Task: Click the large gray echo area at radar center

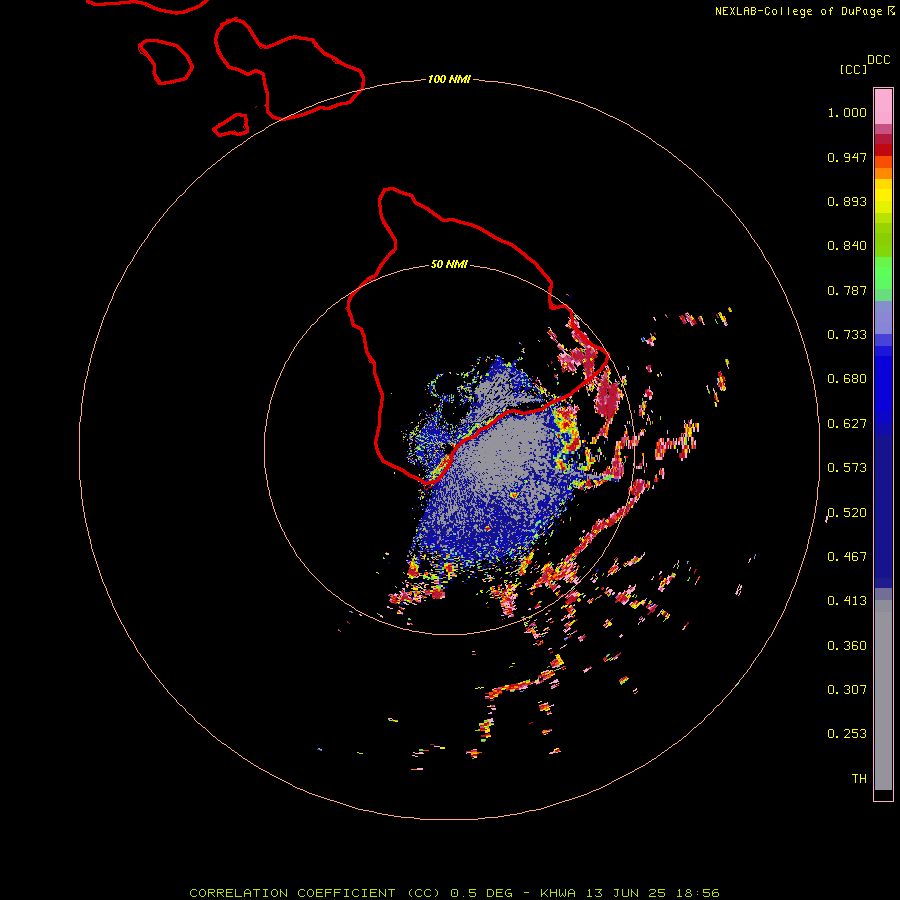Action: pos(505,453)
